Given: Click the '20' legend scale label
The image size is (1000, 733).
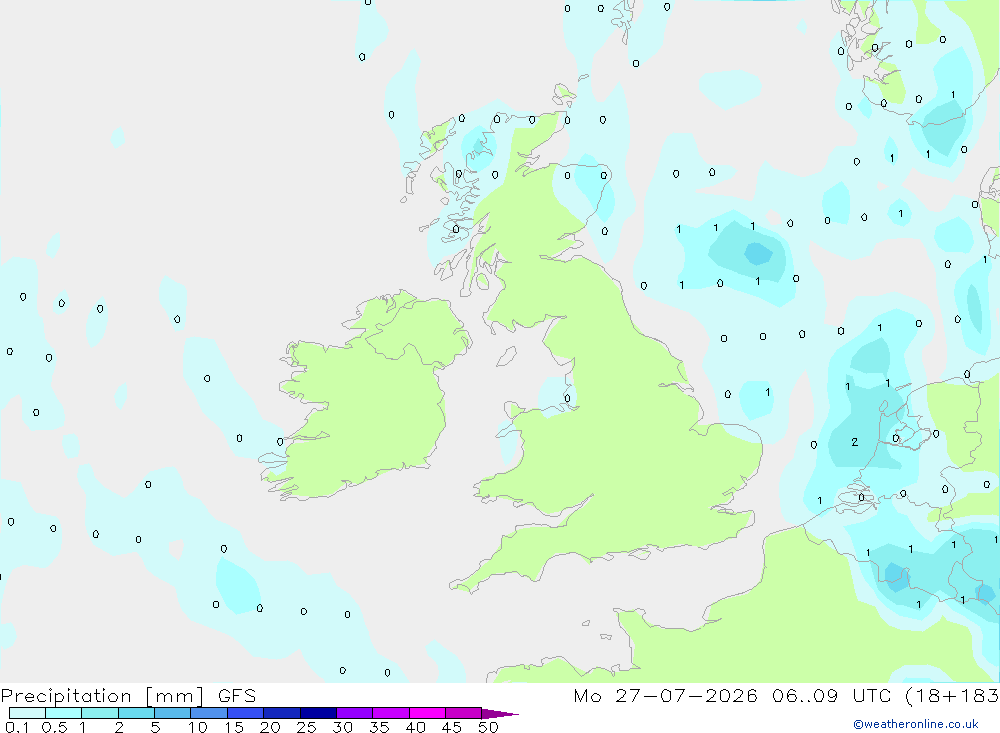Looking at the screenshot, I should click(x=270, y=727).
